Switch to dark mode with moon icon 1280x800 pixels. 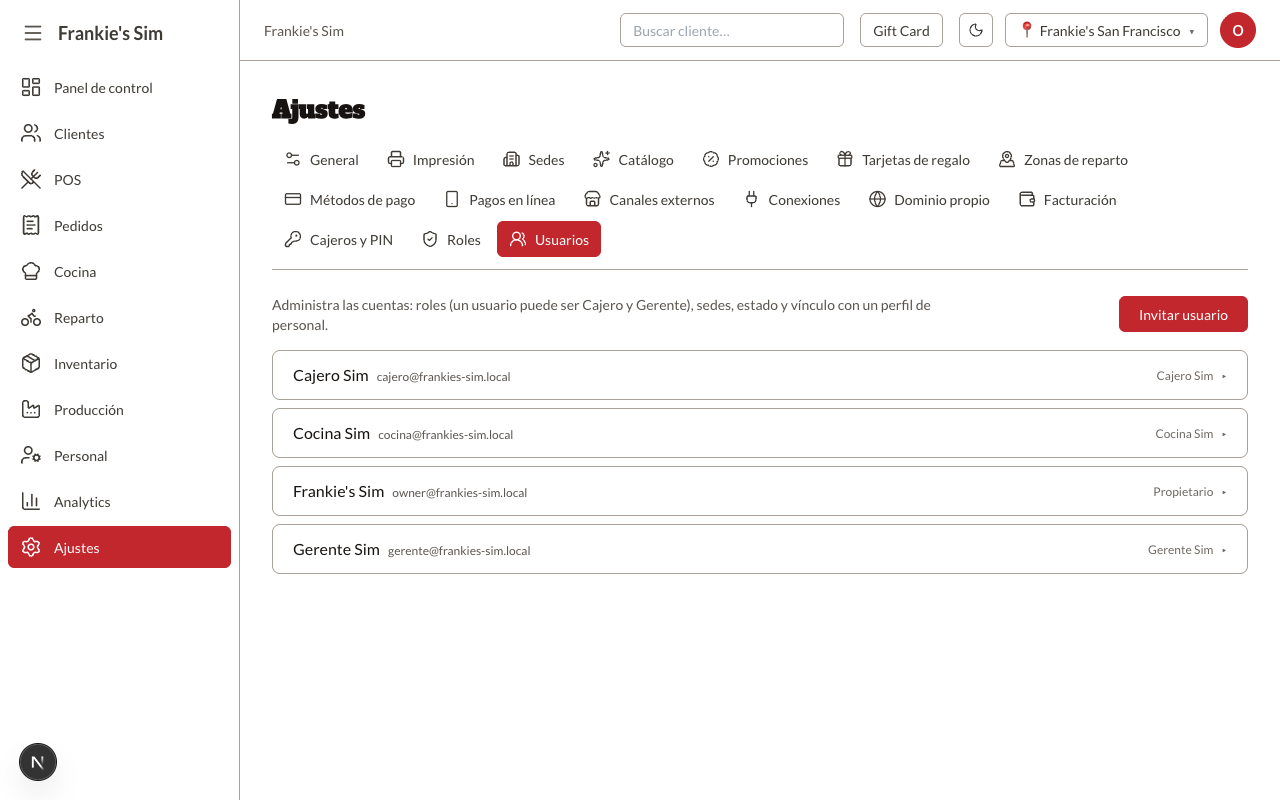(976, 30)
